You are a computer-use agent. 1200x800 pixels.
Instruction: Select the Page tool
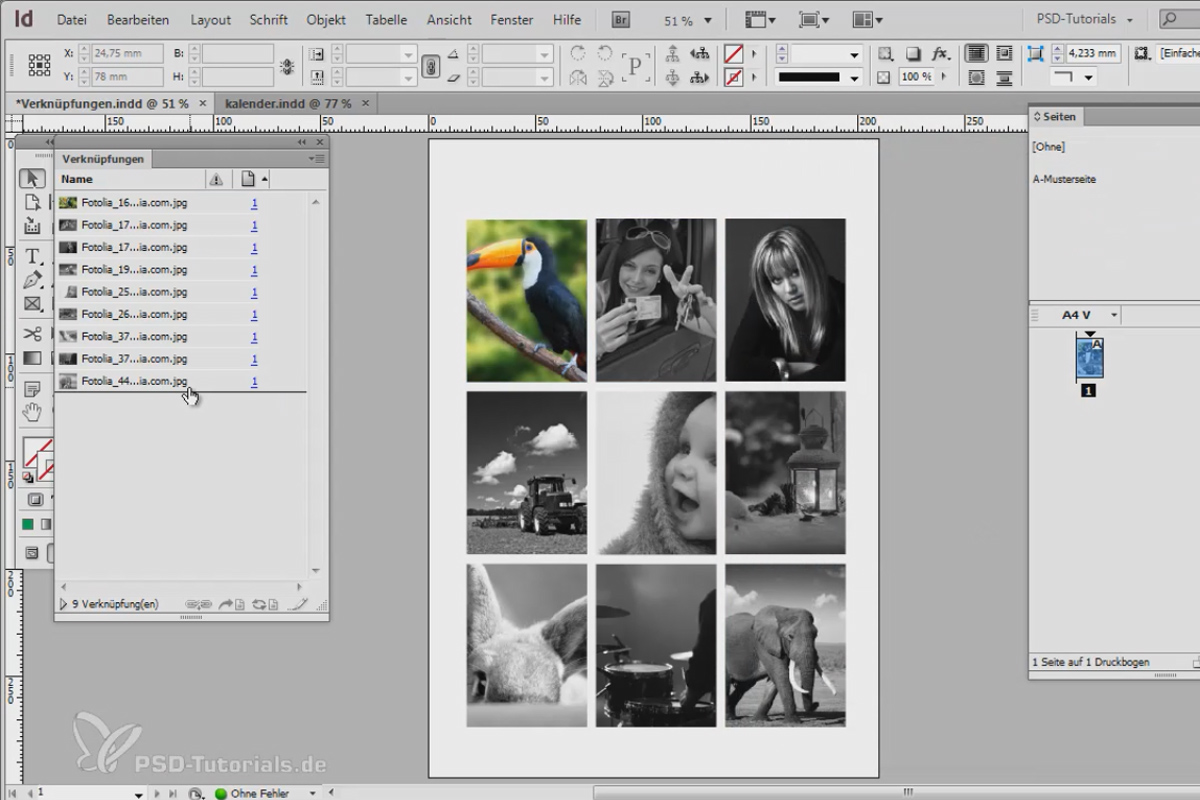click(32, 203)
